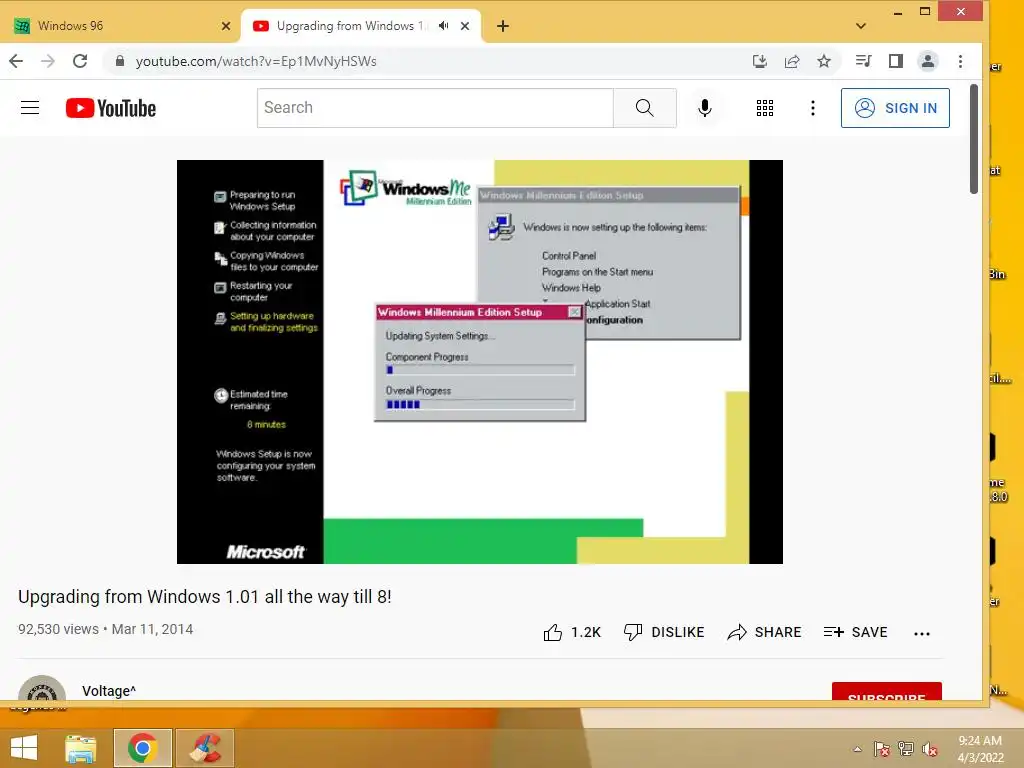
Task: Focus the YouTube Search box
Action: click(x=435, y=108)
